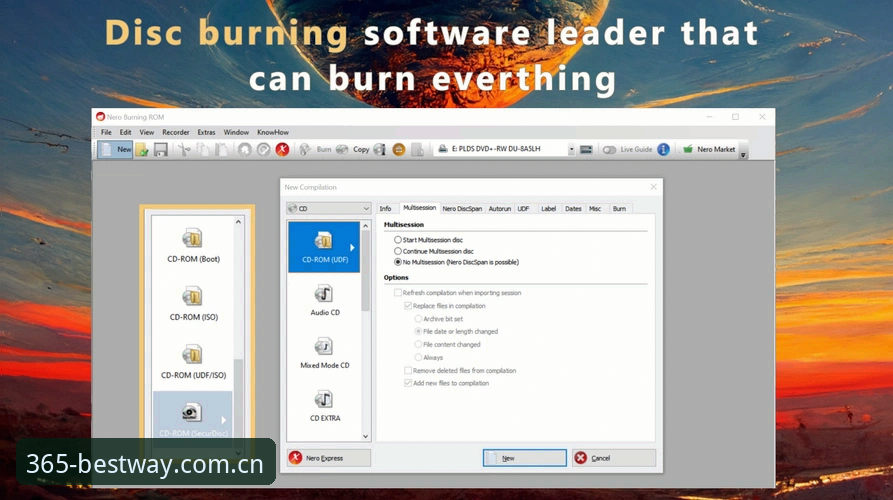893x500 pixels.
Task: Select Archive bit set radio option
Action: 439,319
